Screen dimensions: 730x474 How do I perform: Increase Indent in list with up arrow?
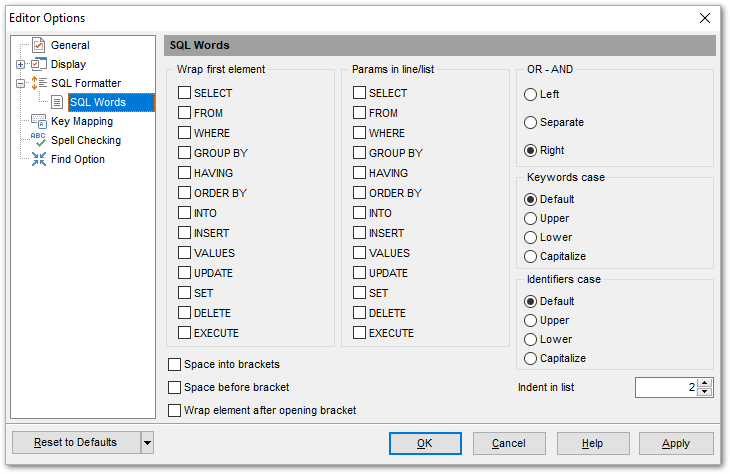pyautogui.click(x=706, y=382)
